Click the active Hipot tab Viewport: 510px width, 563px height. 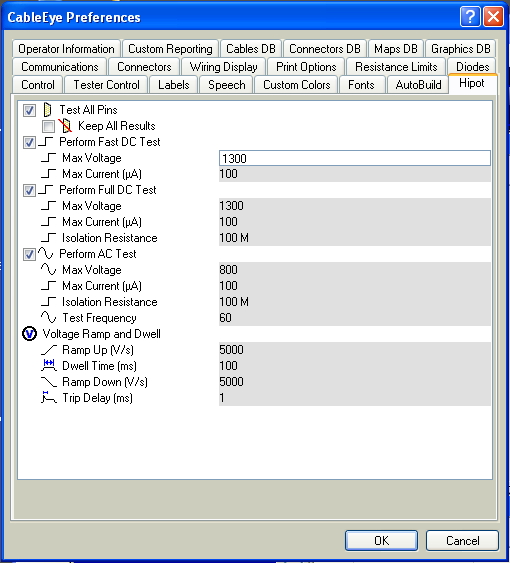click(472, 84)
